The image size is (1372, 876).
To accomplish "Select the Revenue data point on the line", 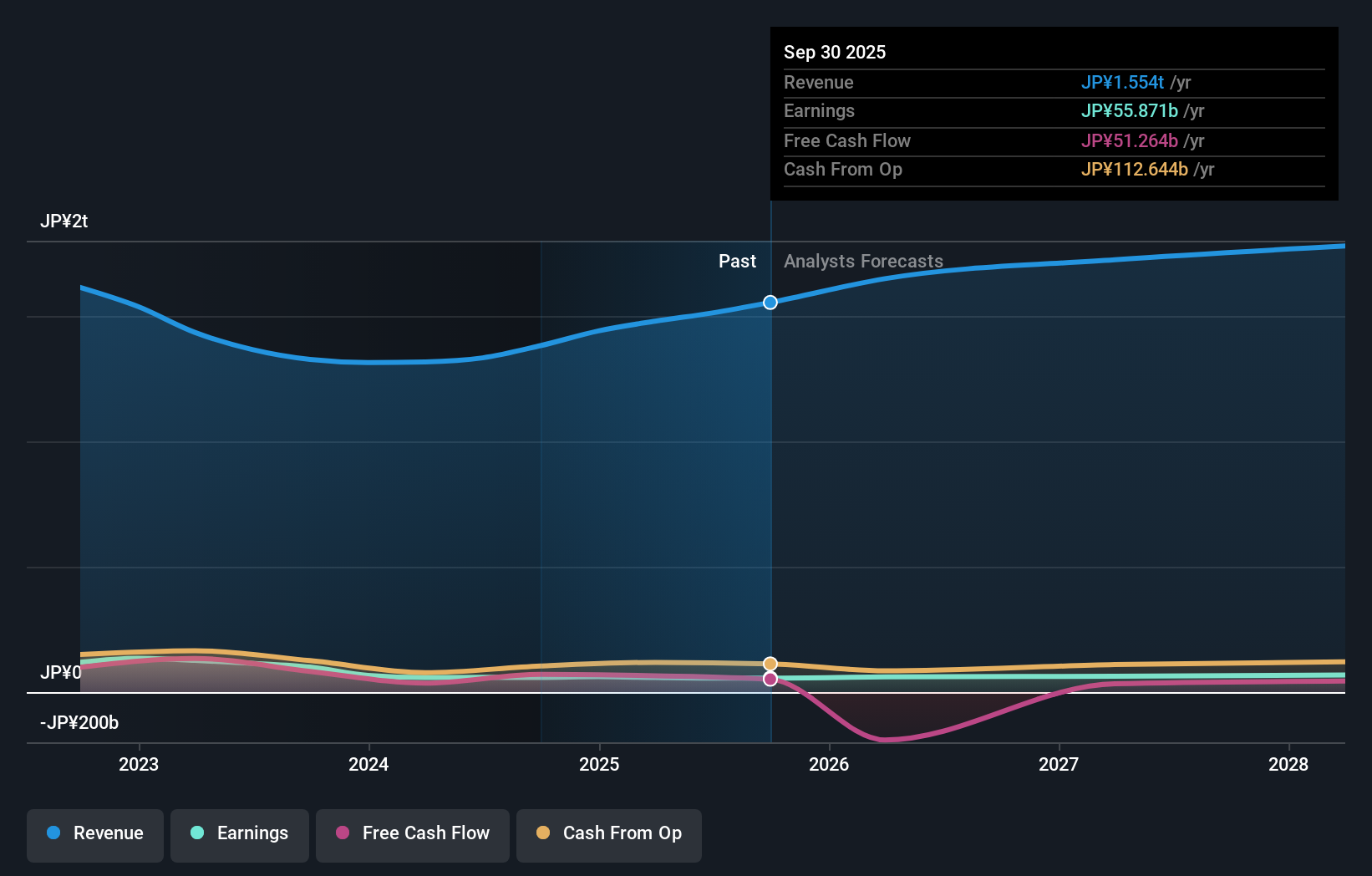I will coord(770,303).
